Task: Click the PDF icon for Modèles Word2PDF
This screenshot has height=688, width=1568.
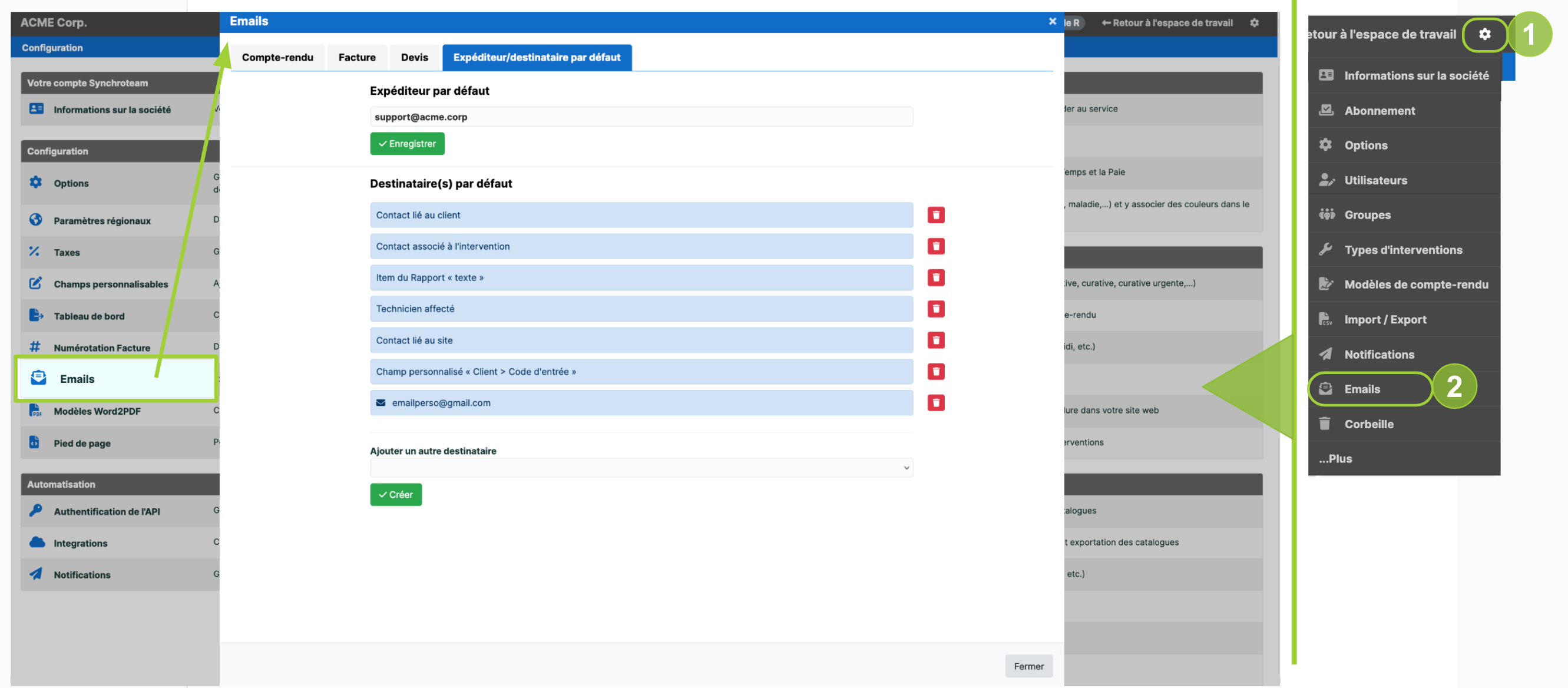Action: pos(35,411)
